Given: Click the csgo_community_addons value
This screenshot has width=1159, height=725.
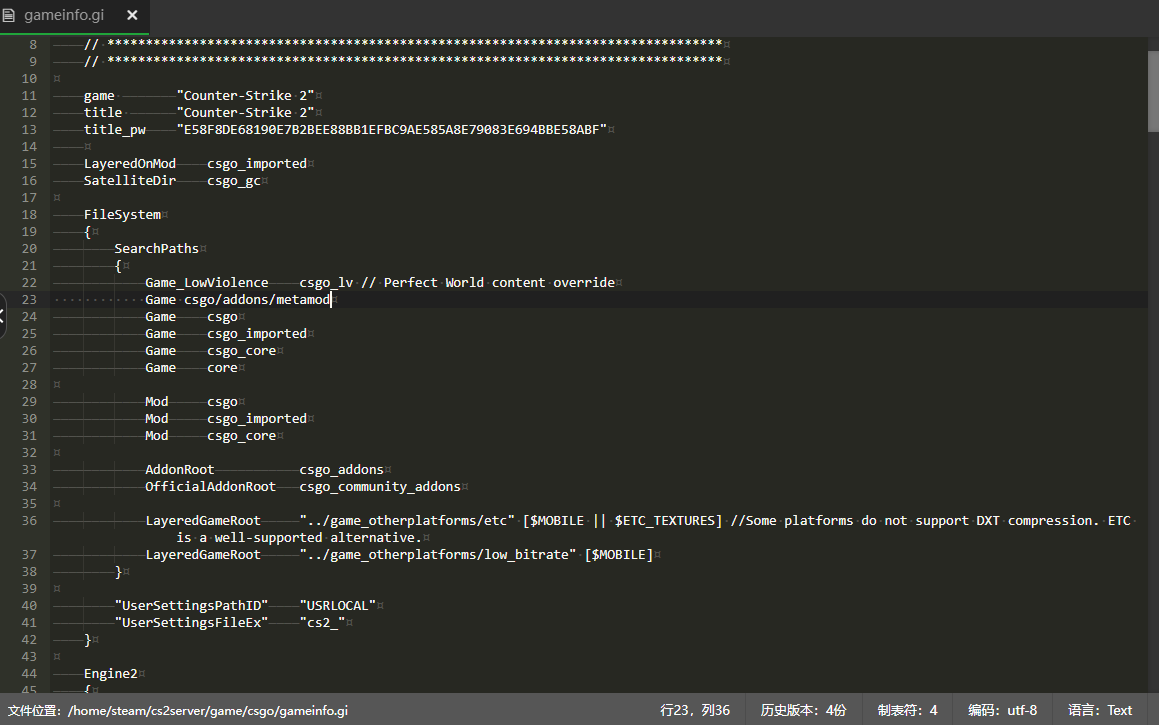Looking at the screenshot, I should pos(380,486).
